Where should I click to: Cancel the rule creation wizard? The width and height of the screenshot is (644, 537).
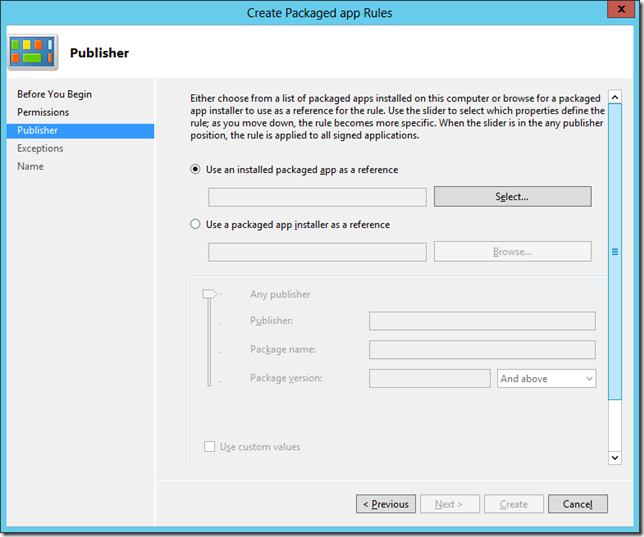[x=577, y=504]
